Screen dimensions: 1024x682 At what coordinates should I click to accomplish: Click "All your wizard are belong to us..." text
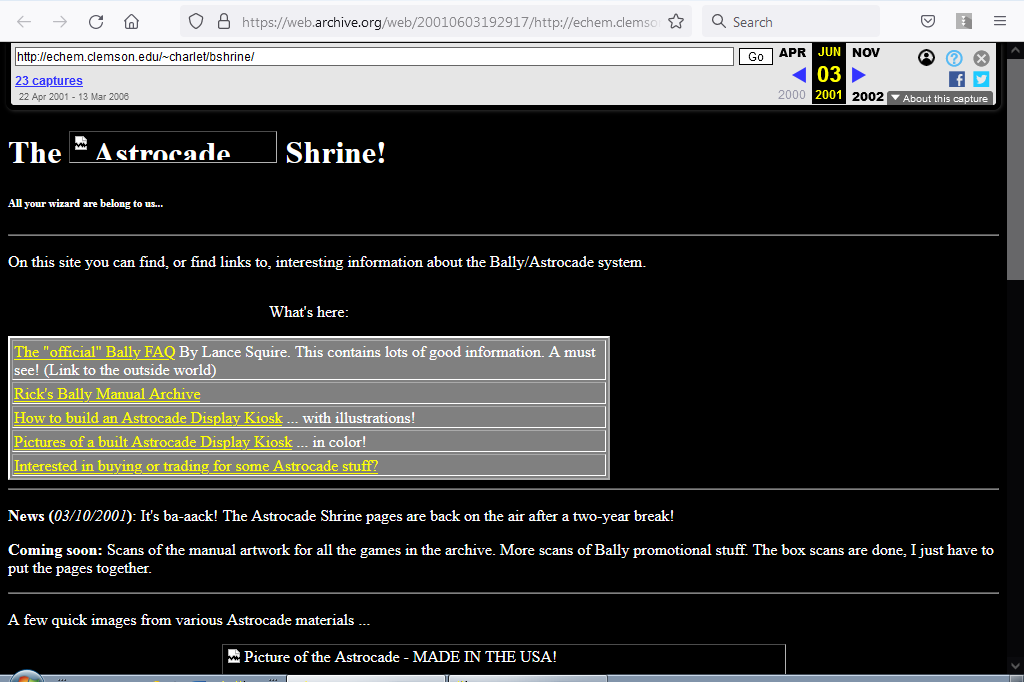tap(86, 204)
